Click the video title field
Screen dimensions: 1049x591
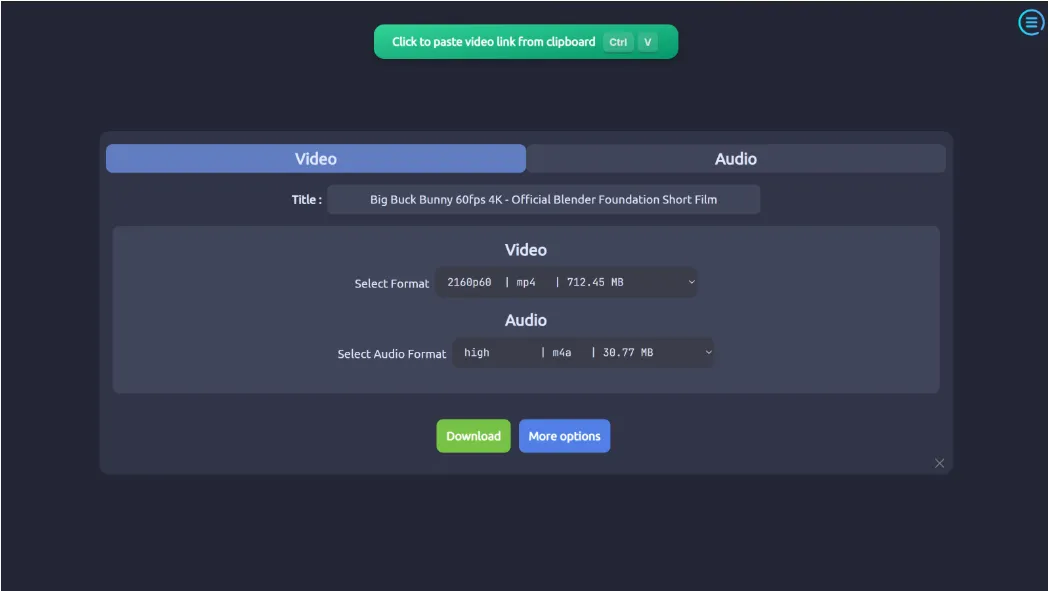[x=543, y=199]
